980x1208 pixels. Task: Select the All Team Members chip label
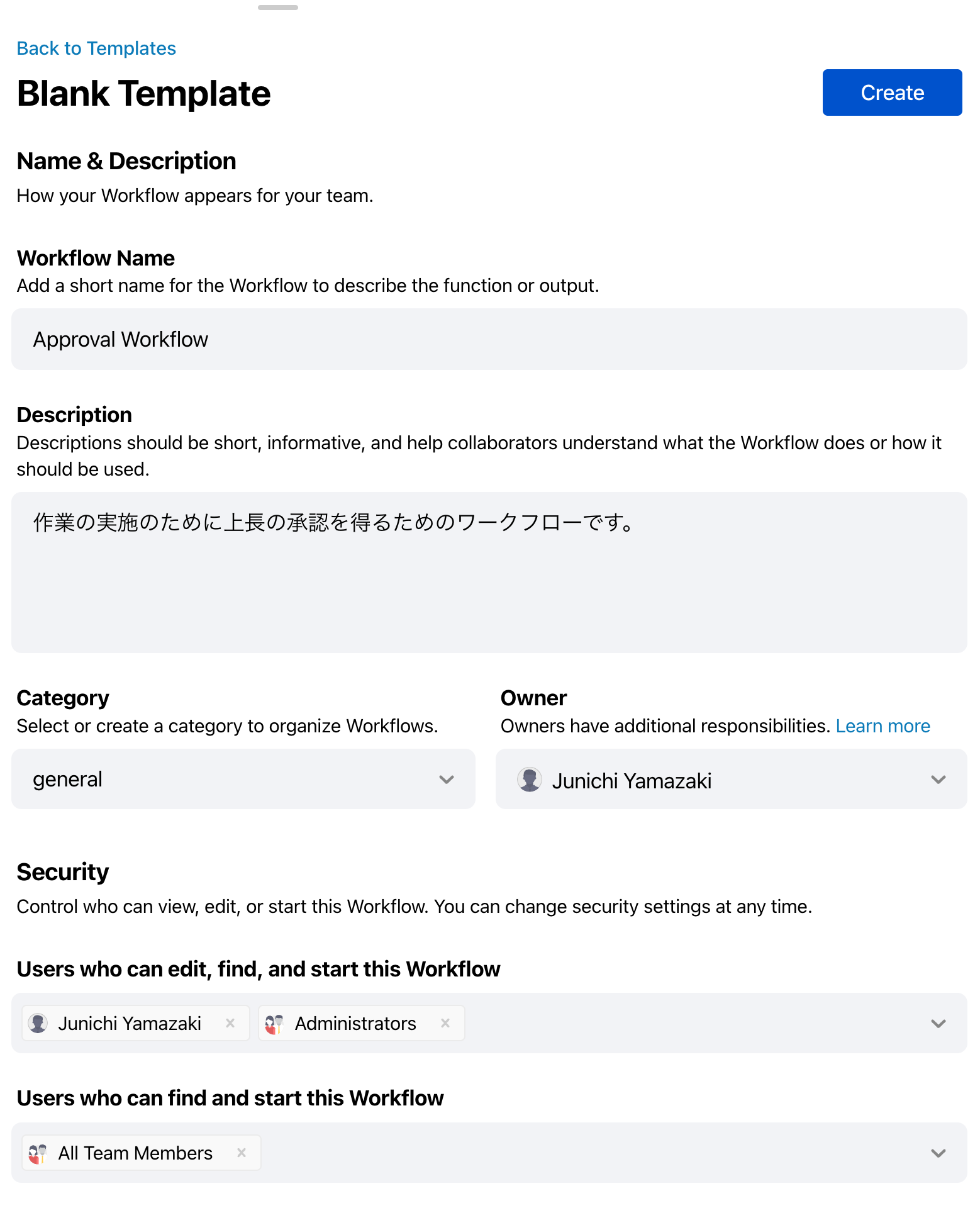135,1153
